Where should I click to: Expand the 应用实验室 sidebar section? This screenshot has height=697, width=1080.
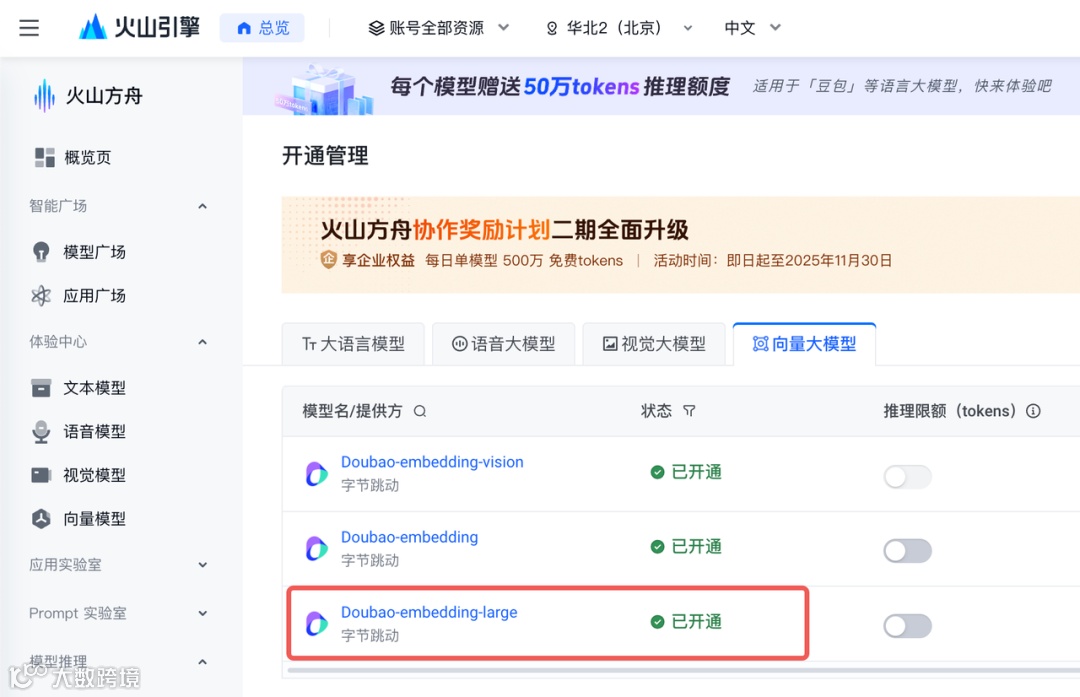point(202,565)
